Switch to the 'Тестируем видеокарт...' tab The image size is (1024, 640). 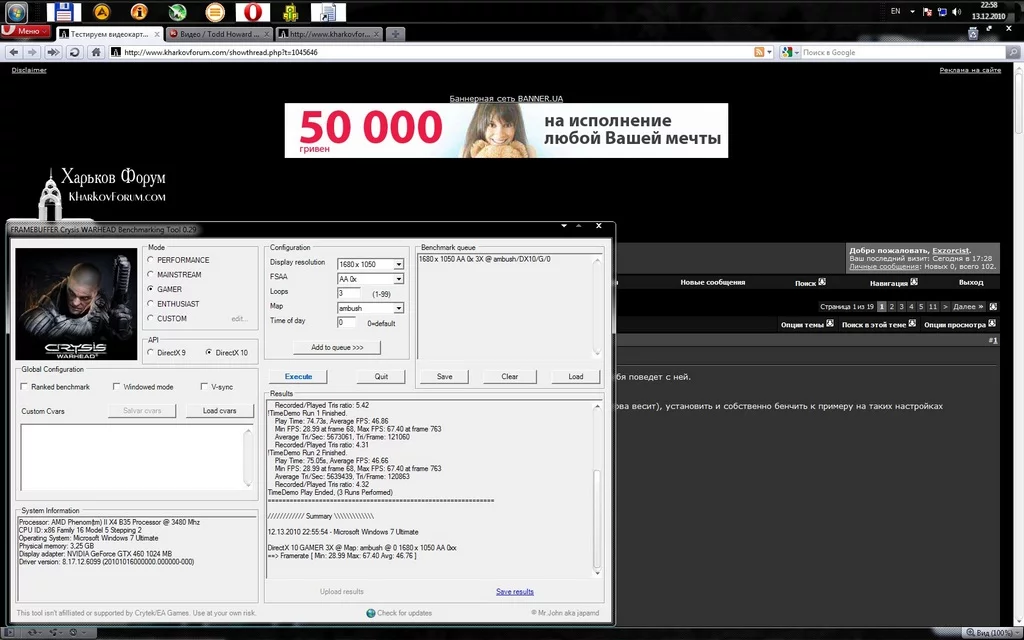pyautogui.click(x=109, y=34)
